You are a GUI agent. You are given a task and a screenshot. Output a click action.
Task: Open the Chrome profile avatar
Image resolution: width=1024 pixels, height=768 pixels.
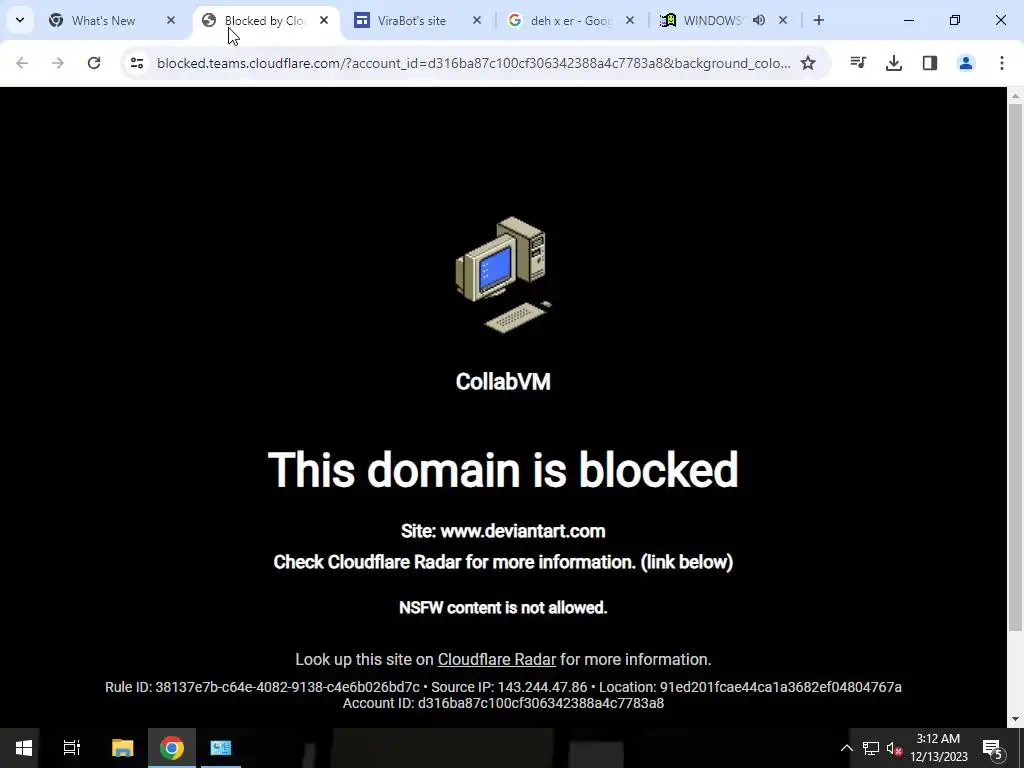click(x=966, y=63)
